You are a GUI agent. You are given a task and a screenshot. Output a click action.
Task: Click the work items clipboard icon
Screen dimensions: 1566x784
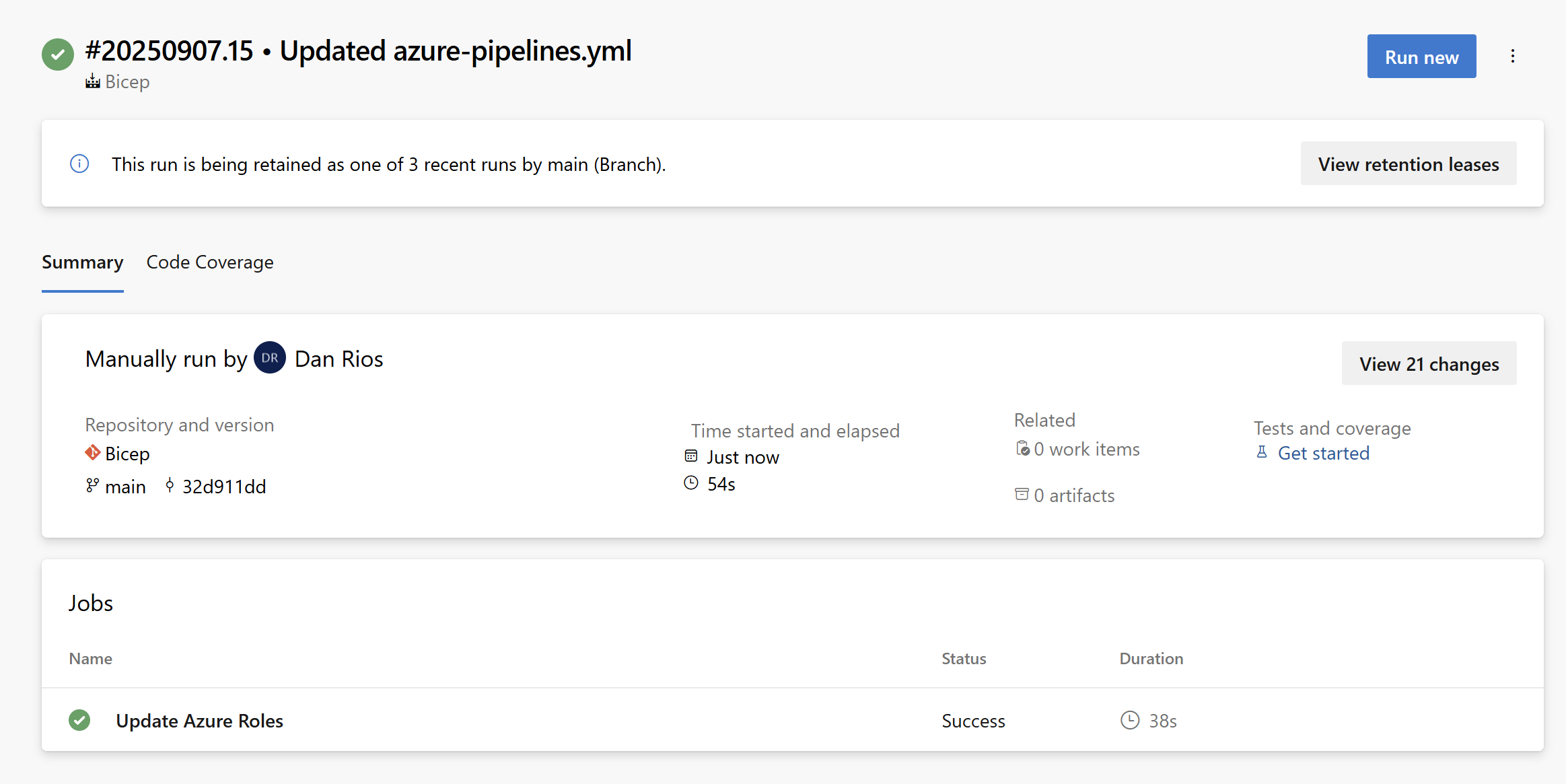(1023, 448)
